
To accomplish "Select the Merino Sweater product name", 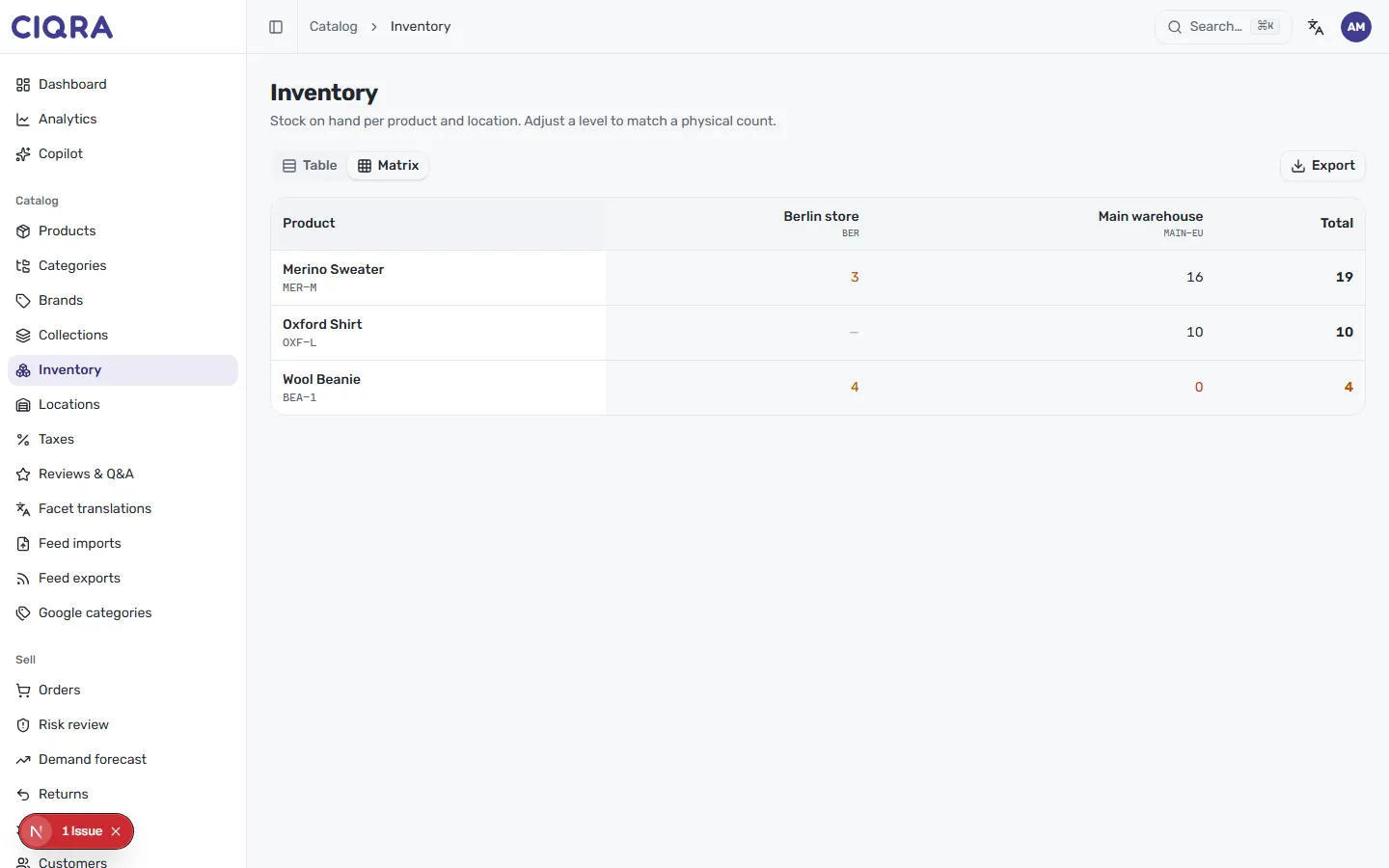I will (333, 270).
